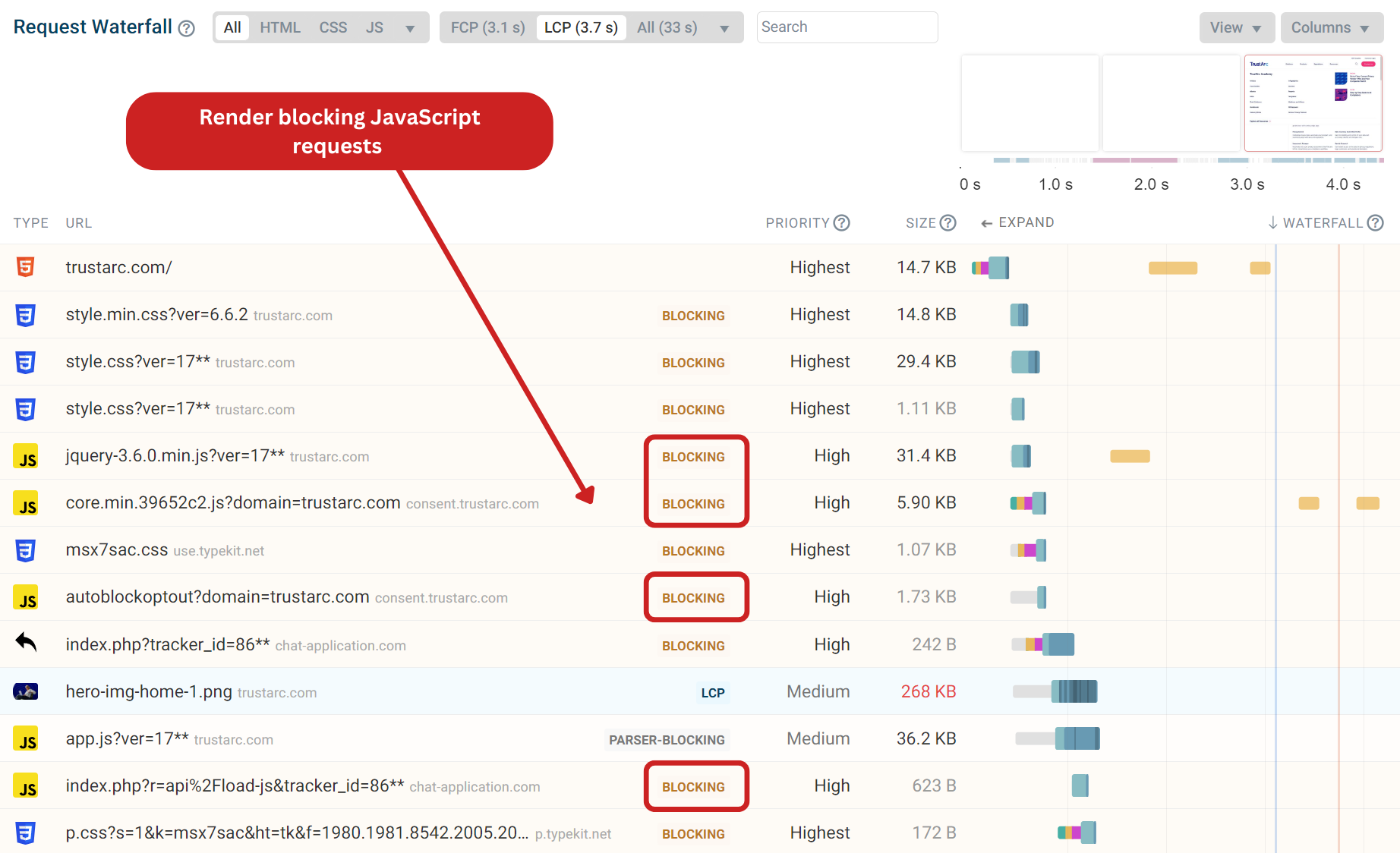The height and width of the screenshot is (853, 1400).
Task: Open the app.js?ver=17** request
Action: pyautogui.click(x=700, y=738)
